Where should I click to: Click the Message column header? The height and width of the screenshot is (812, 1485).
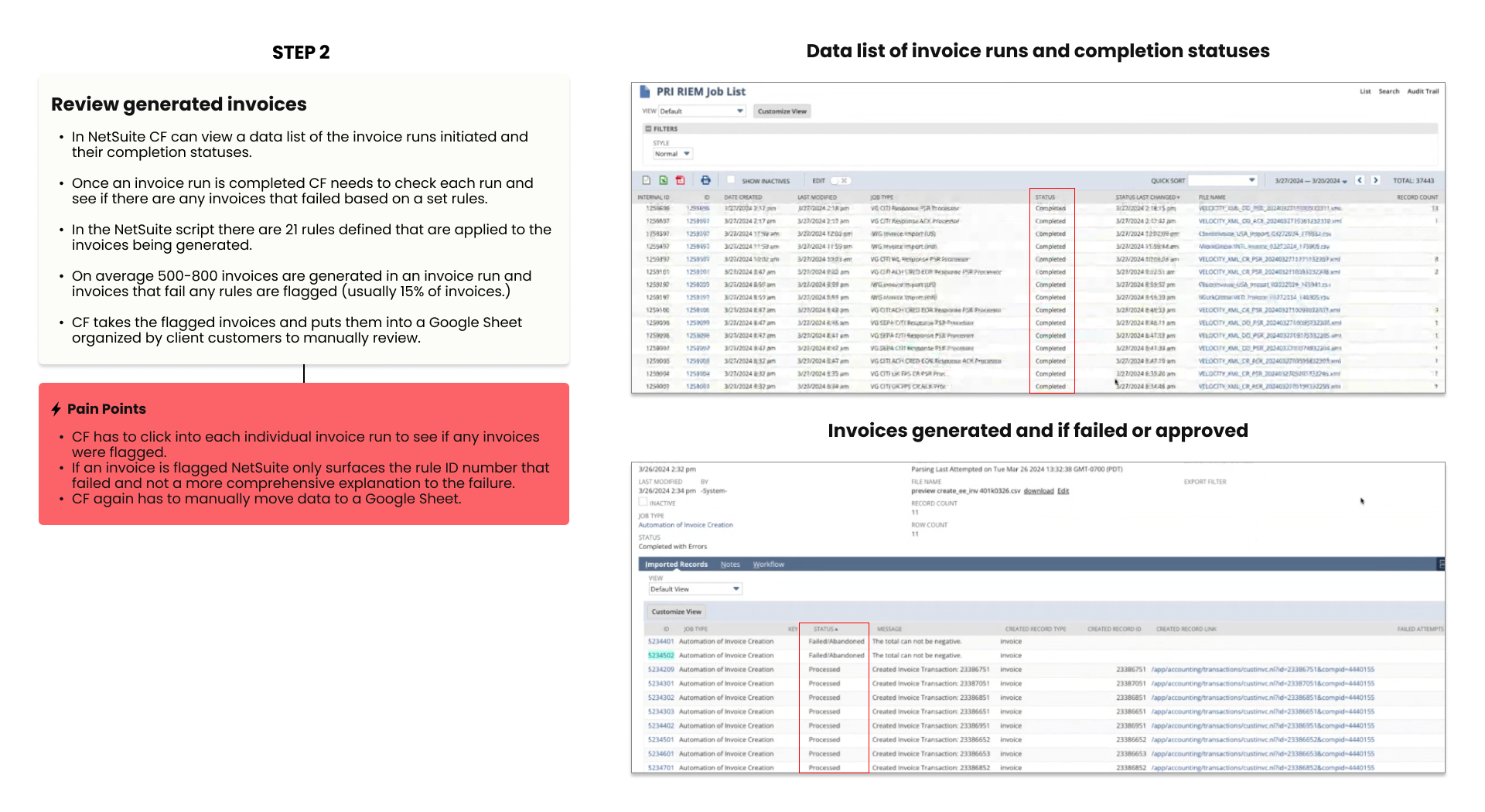[x=889, y=629]
